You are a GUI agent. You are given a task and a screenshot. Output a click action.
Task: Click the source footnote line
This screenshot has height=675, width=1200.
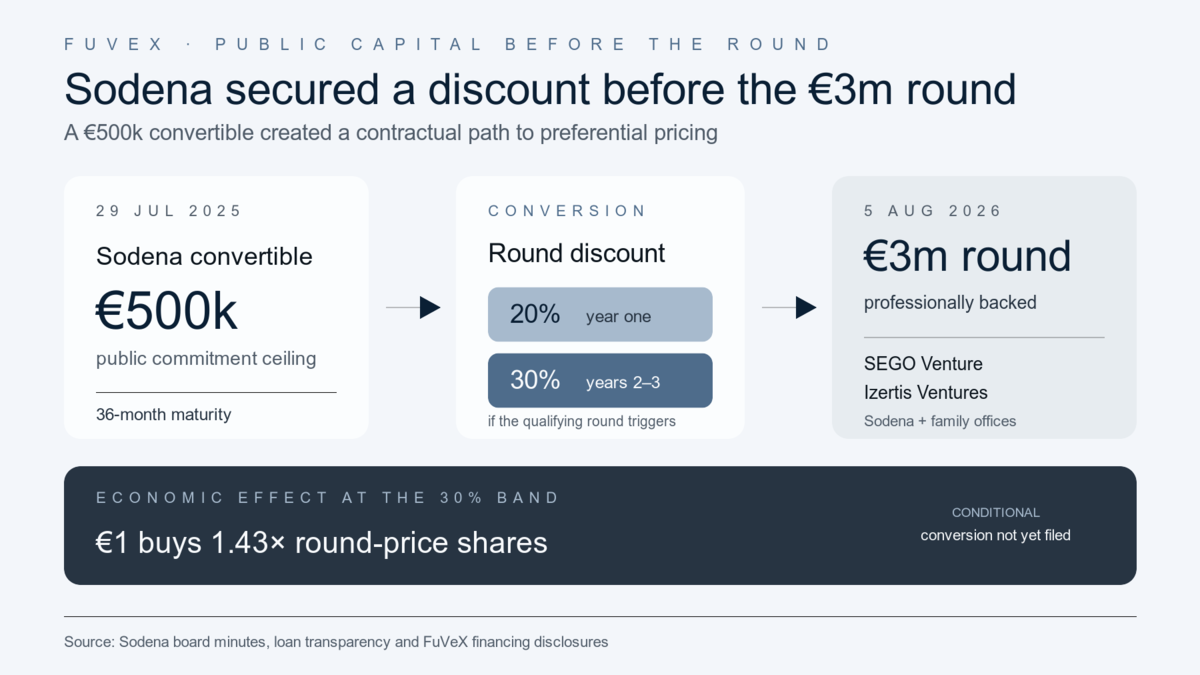point(336,642)
